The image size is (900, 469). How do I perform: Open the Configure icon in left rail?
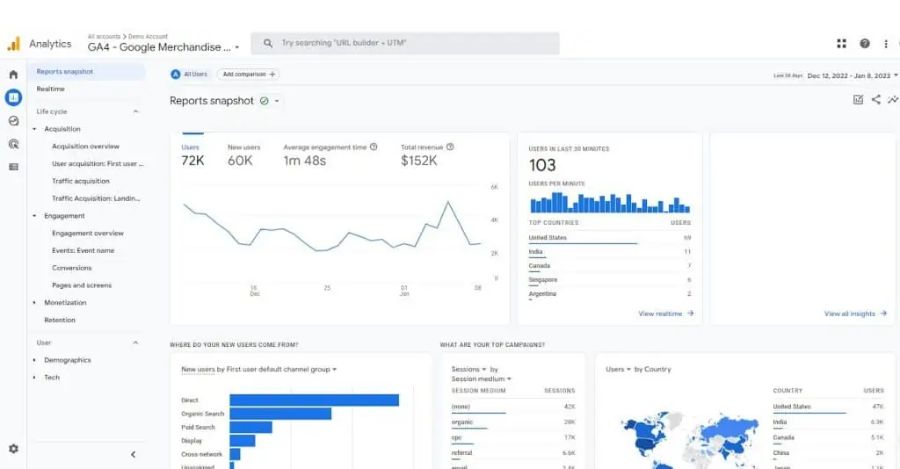pyautogui.click(x=13, y=167)
